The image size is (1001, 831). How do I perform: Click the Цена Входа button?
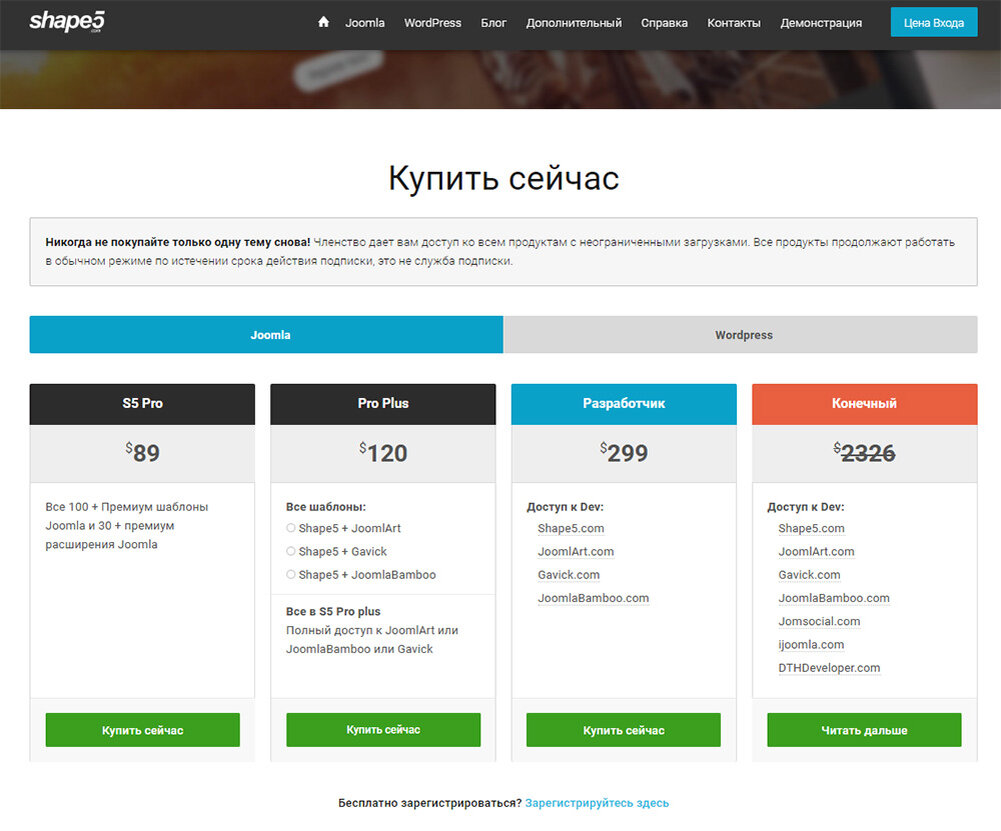(933, 21)
